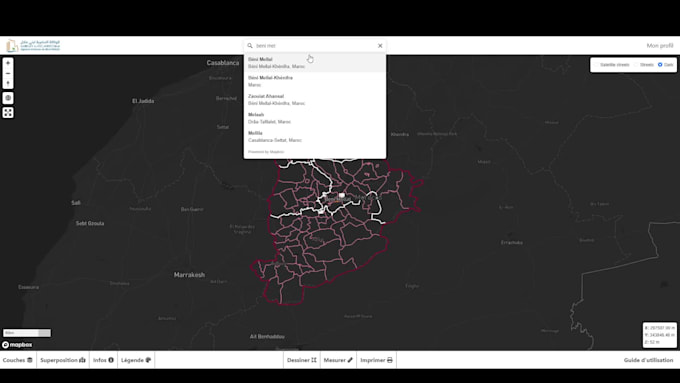Screen dimensions: 680x383
Task: Open the Couches layers panel
Action: 18,360
